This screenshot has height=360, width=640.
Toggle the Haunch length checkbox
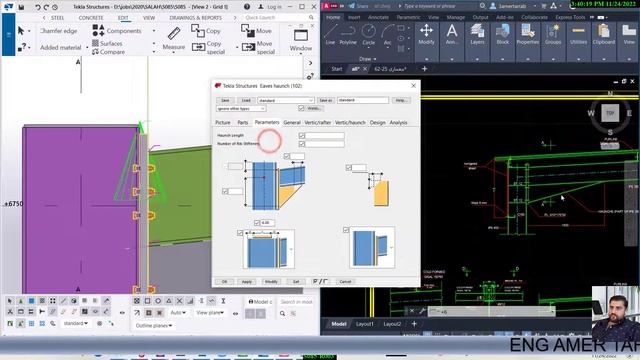[x=302, y=136]
